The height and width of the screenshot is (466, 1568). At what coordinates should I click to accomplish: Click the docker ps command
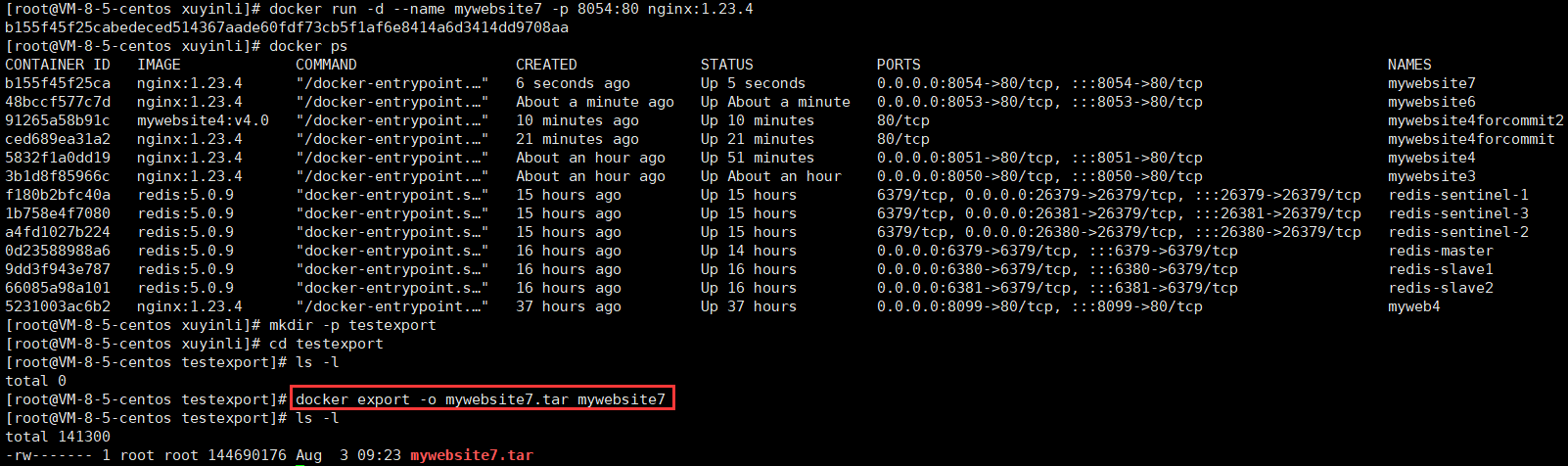tap(308, 46)
